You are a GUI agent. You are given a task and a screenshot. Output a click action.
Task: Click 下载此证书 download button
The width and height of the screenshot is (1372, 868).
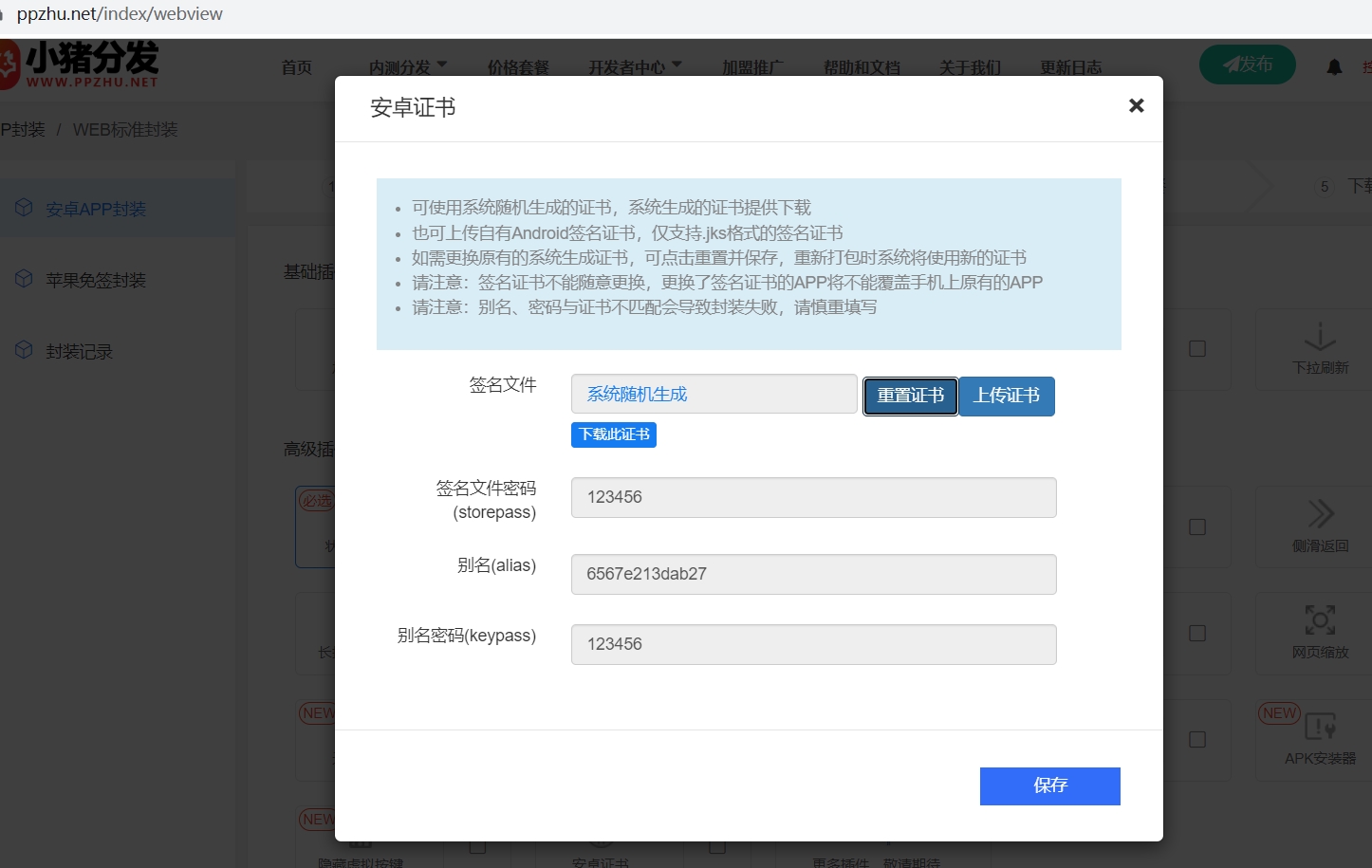click(x=614, y=434)
